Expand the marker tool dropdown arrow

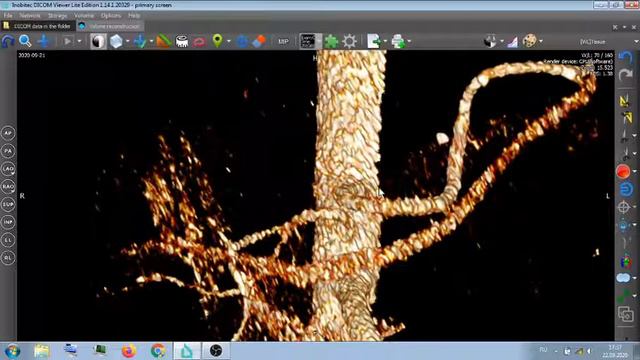(229, 41)
